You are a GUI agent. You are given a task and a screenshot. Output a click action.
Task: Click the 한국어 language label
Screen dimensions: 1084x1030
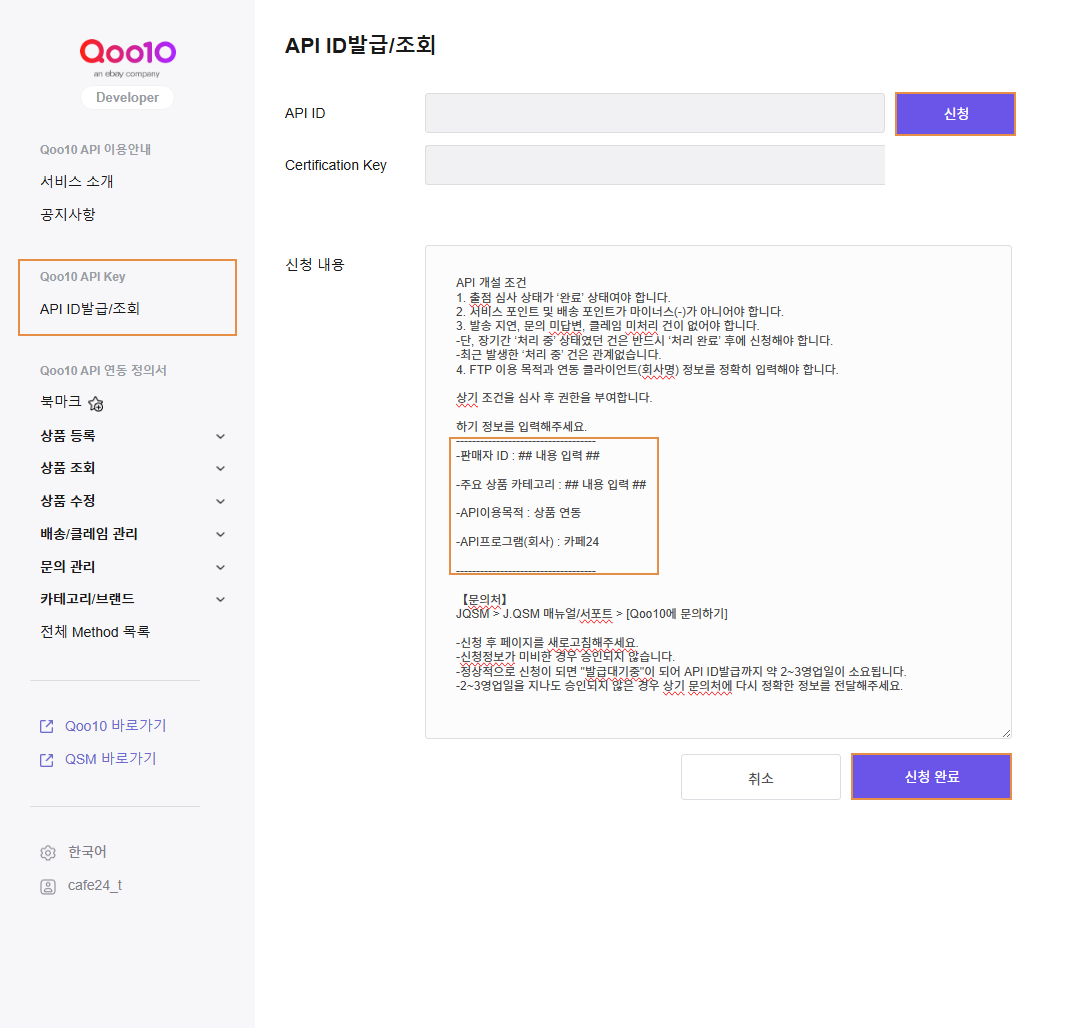pos(87,852)
